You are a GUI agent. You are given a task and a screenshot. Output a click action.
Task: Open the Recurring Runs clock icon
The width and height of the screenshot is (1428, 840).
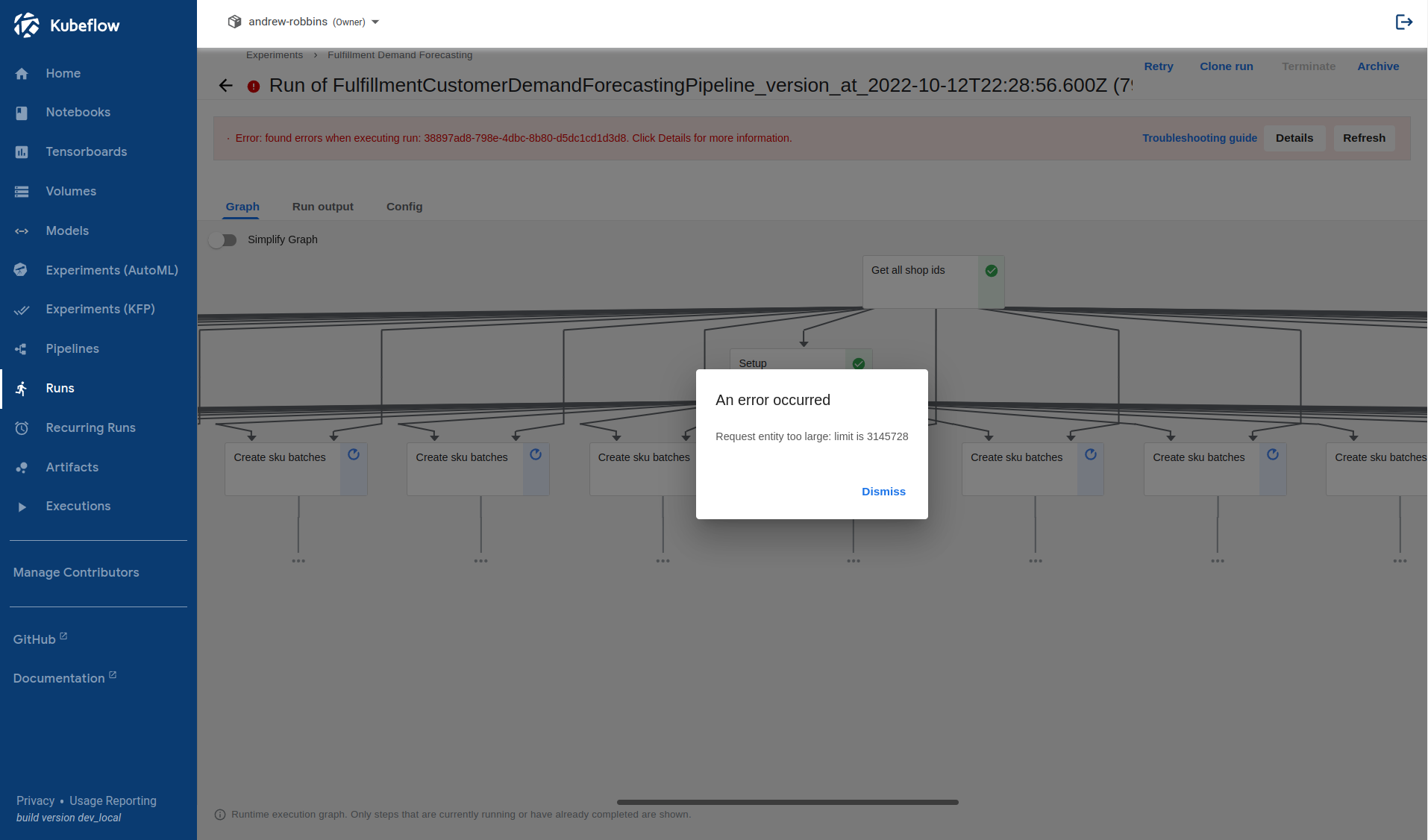pos(22,428)
